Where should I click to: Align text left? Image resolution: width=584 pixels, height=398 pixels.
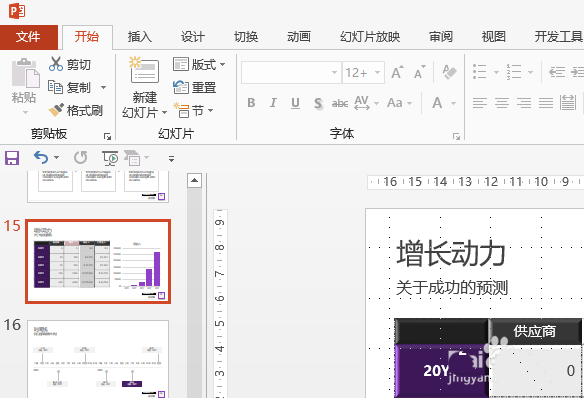pyautogui.click(x=480, y=103)
